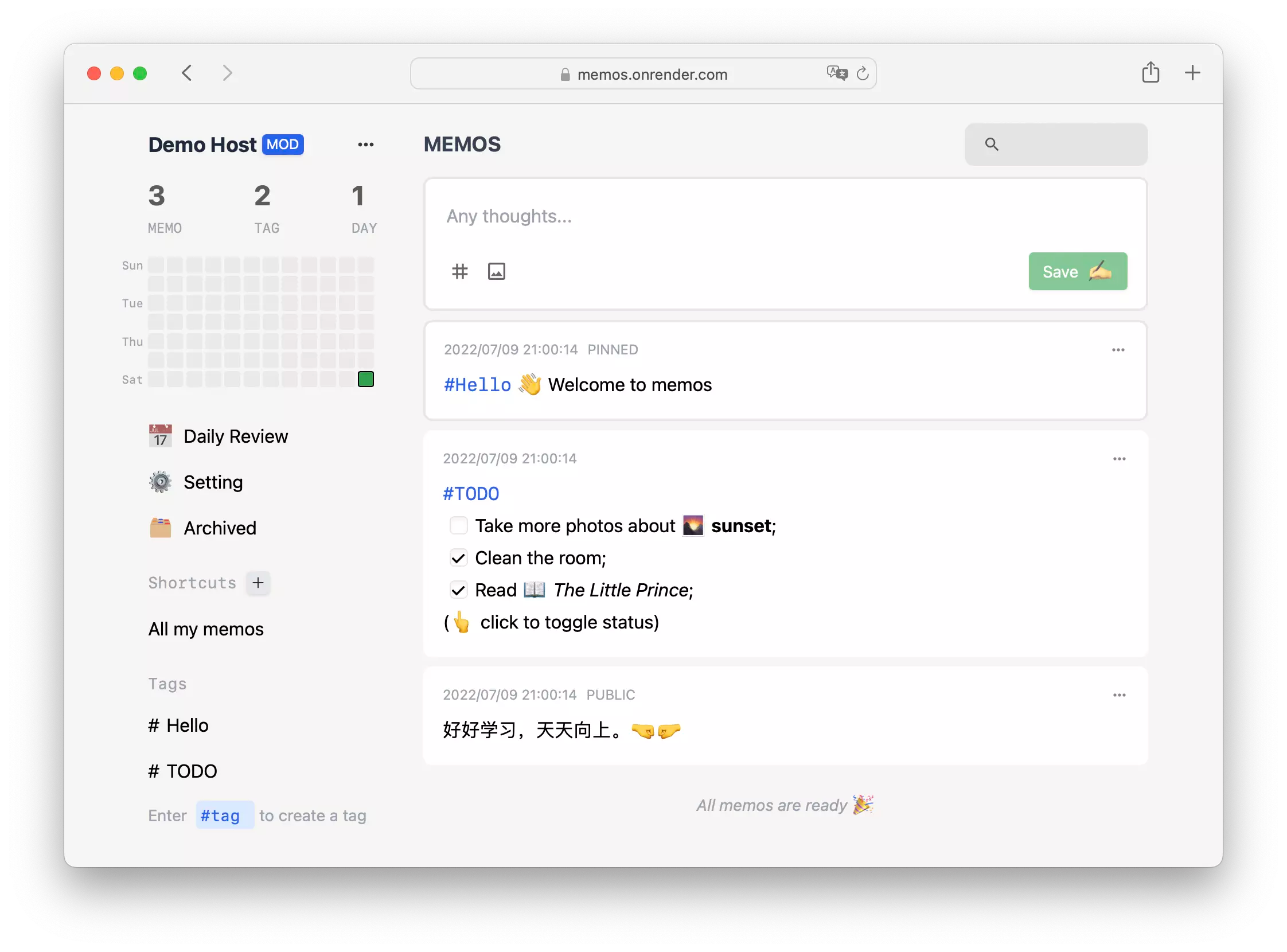
Task: Click the #Hello link in pinned memo
Action: click(x=477, y=384)
